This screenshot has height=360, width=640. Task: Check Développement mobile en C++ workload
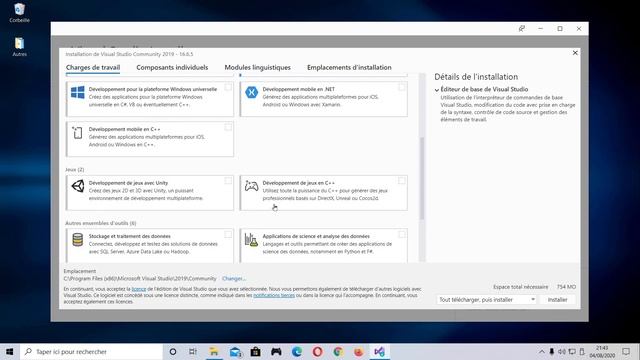pos(228,127)
